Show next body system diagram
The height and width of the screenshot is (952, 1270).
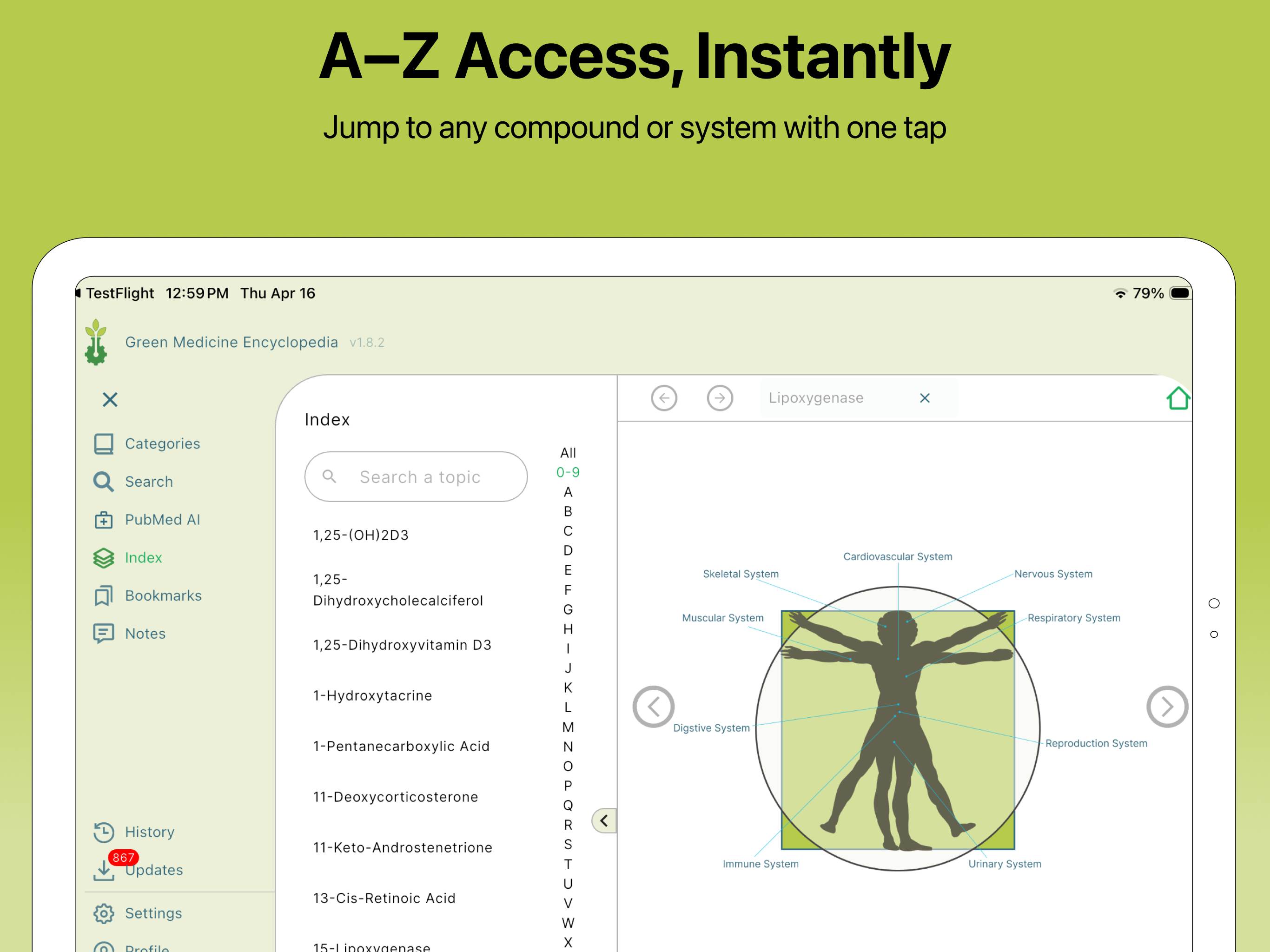(1167, 706)
